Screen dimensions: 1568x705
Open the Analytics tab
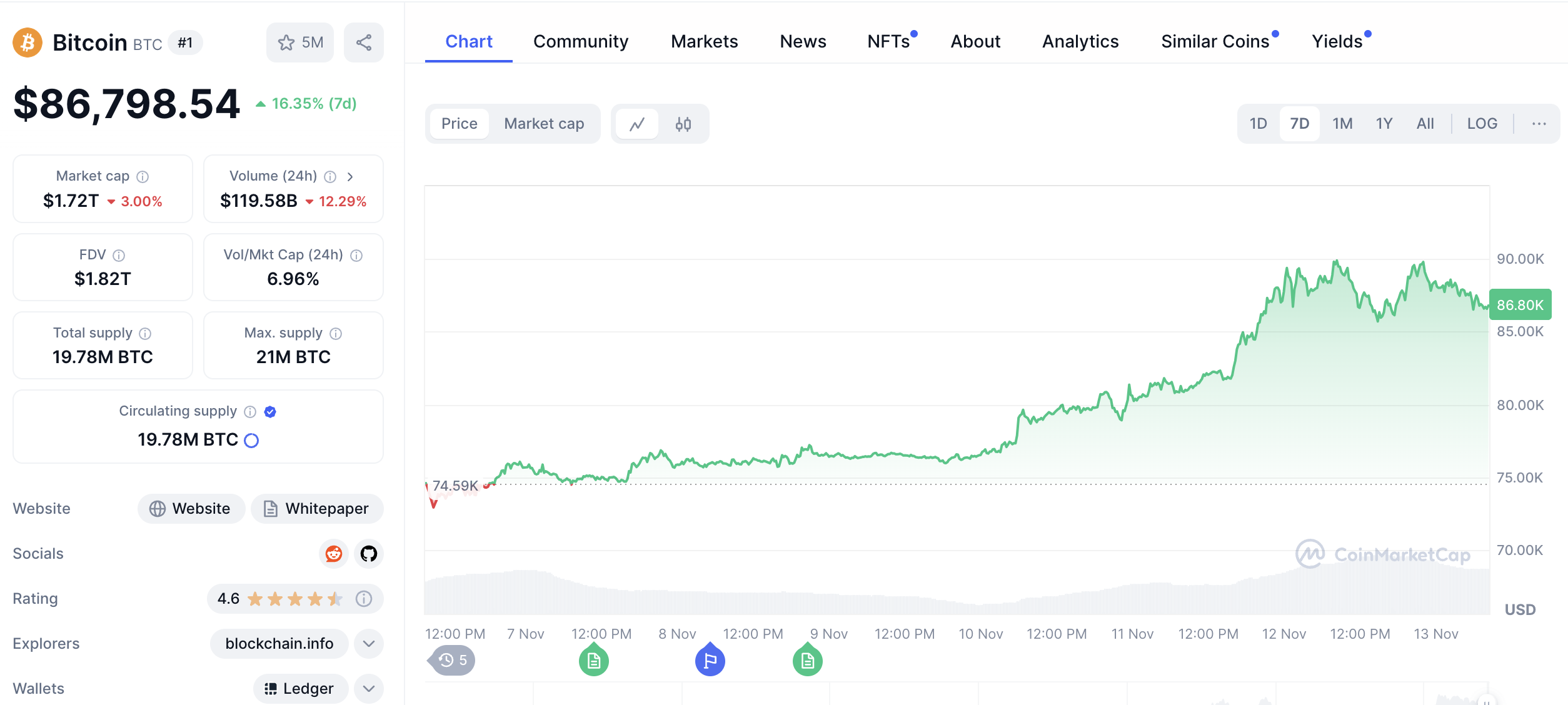[1080, 41]
